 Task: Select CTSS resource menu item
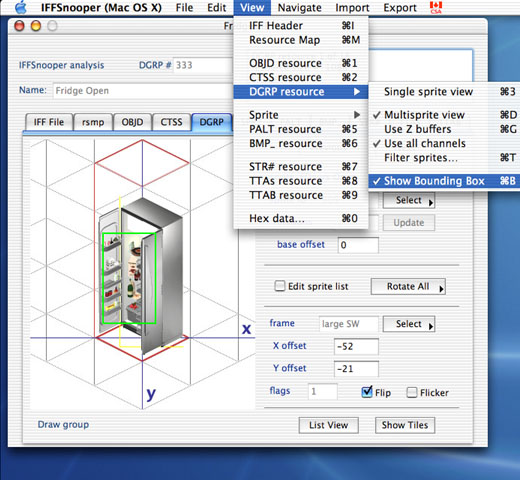point(301,77)
